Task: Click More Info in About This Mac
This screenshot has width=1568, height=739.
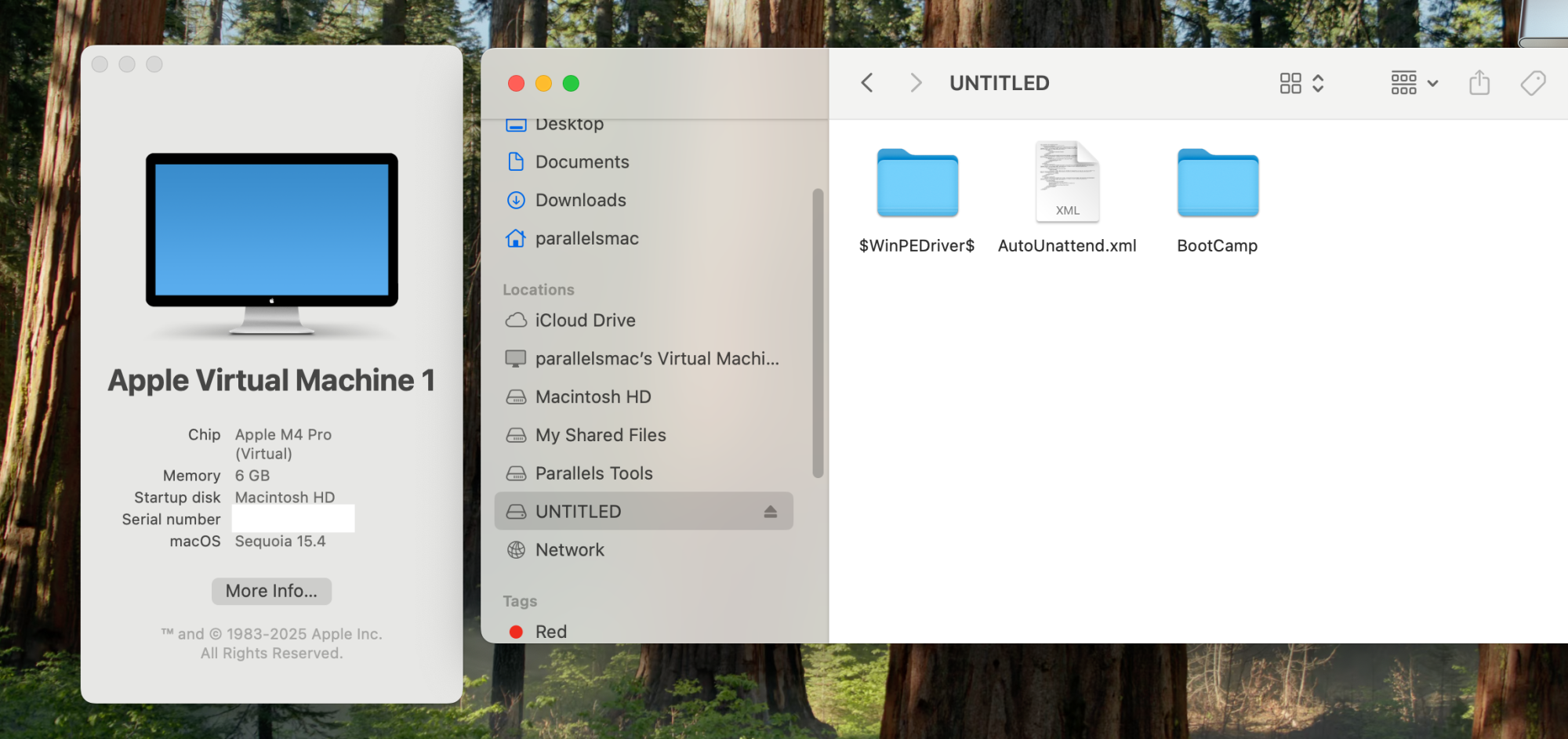Action: (271, 591)
